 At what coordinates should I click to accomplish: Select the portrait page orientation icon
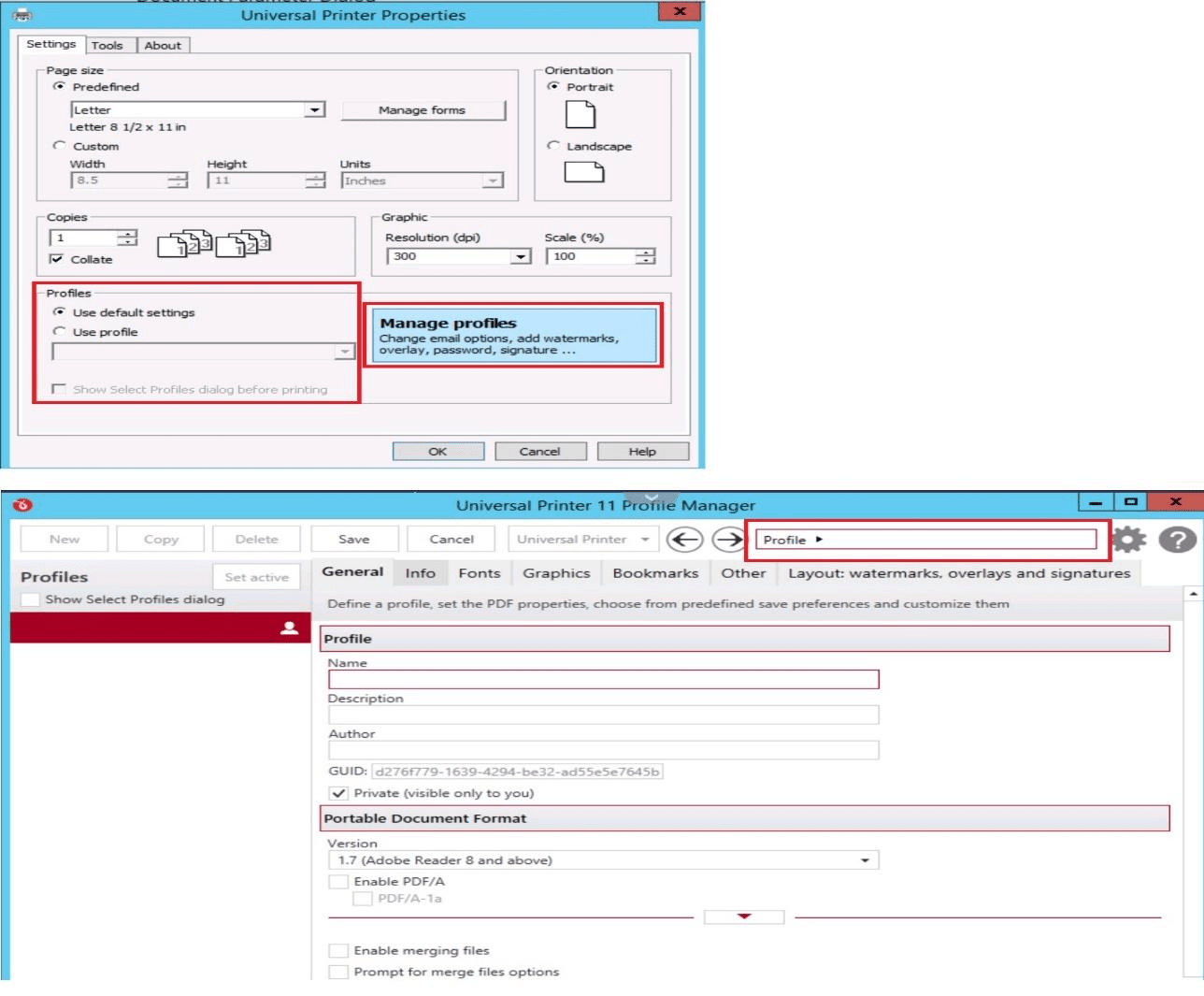[x=580, y=114]
